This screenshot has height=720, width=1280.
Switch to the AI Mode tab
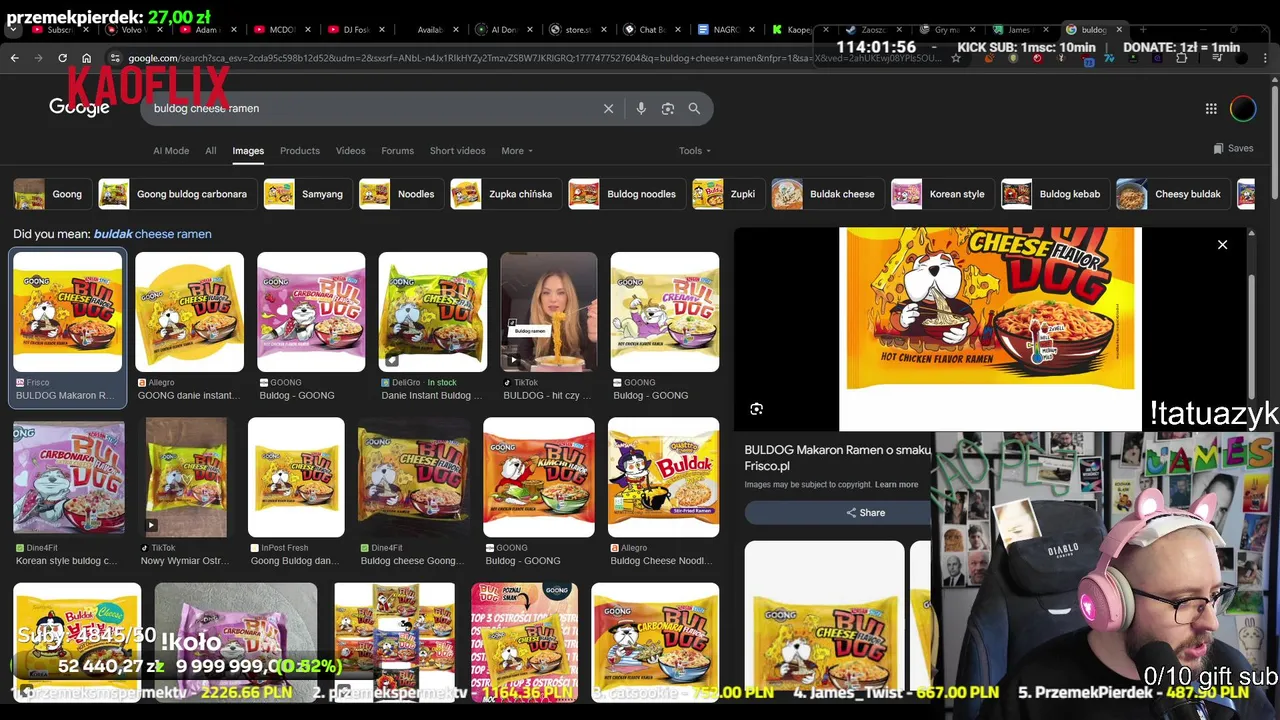(171, 151)
